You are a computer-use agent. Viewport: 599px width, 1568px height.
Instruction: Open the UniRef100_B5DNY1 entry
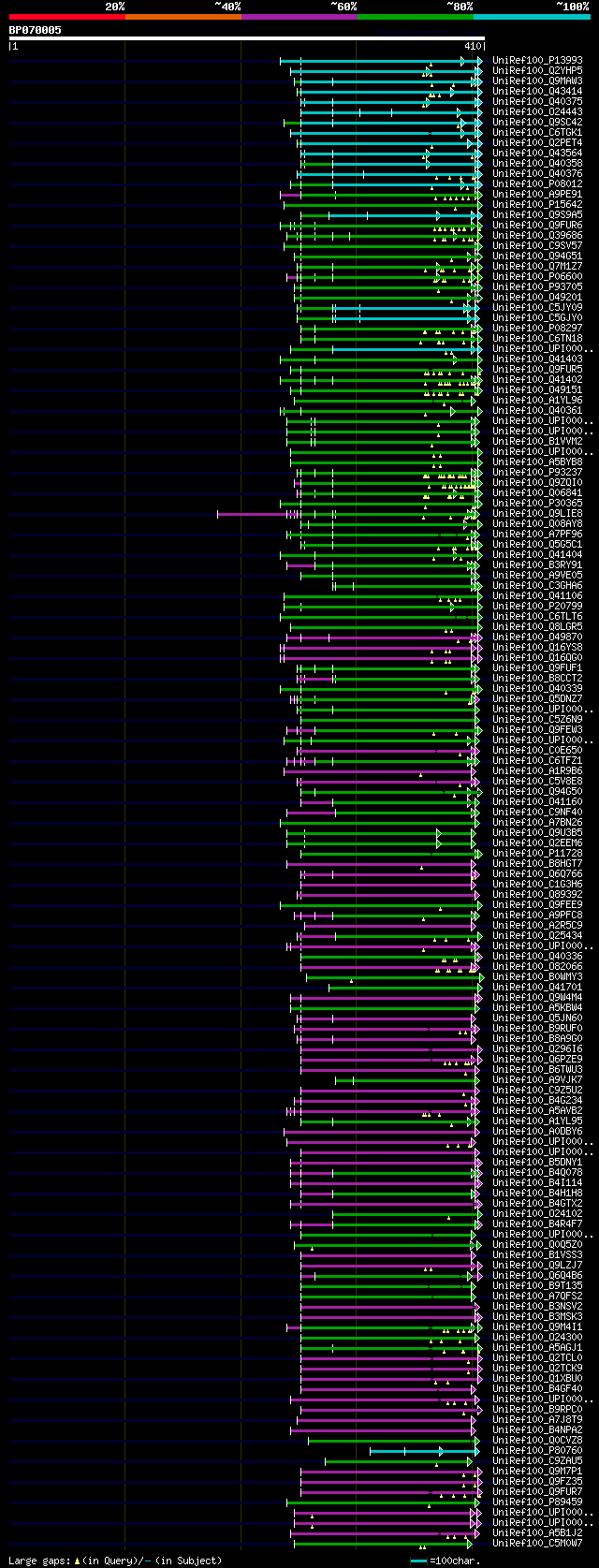(x=537, y=1163)
